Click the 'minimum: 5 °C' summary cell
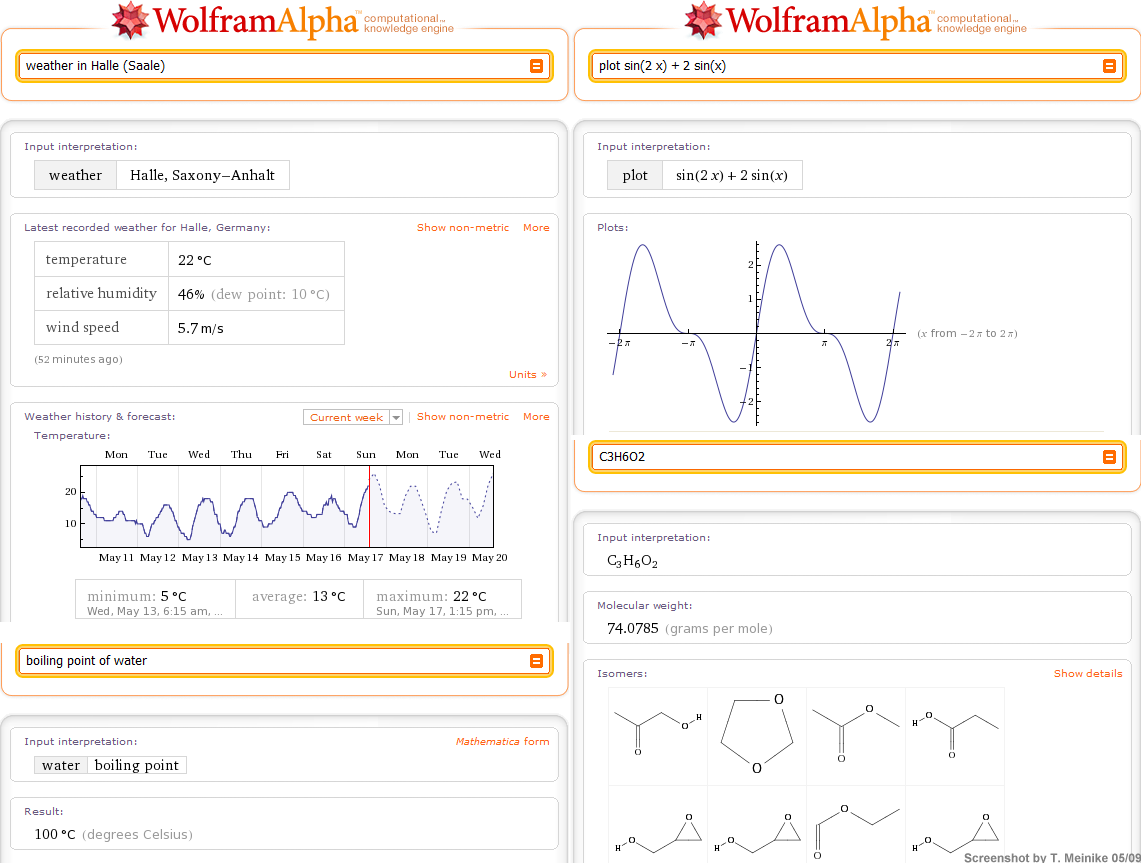The width and height of the screenshot is (1141, 863). (x=156, y=599)
